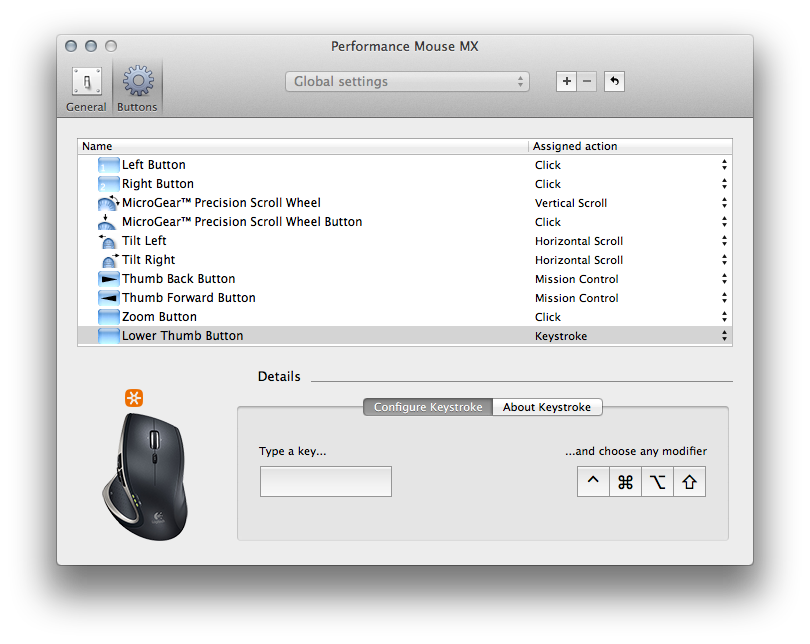The height and width of the screenshot is (644, 810).
Task: Select the Zoom Button row text
Action: click(159, 317)
